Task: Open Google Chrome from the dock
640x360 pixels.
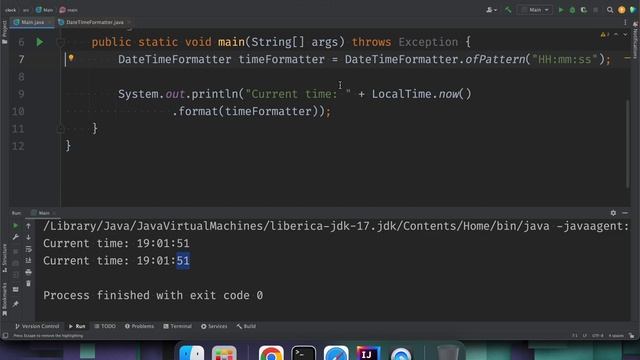Action: click(x=271, y=353)
